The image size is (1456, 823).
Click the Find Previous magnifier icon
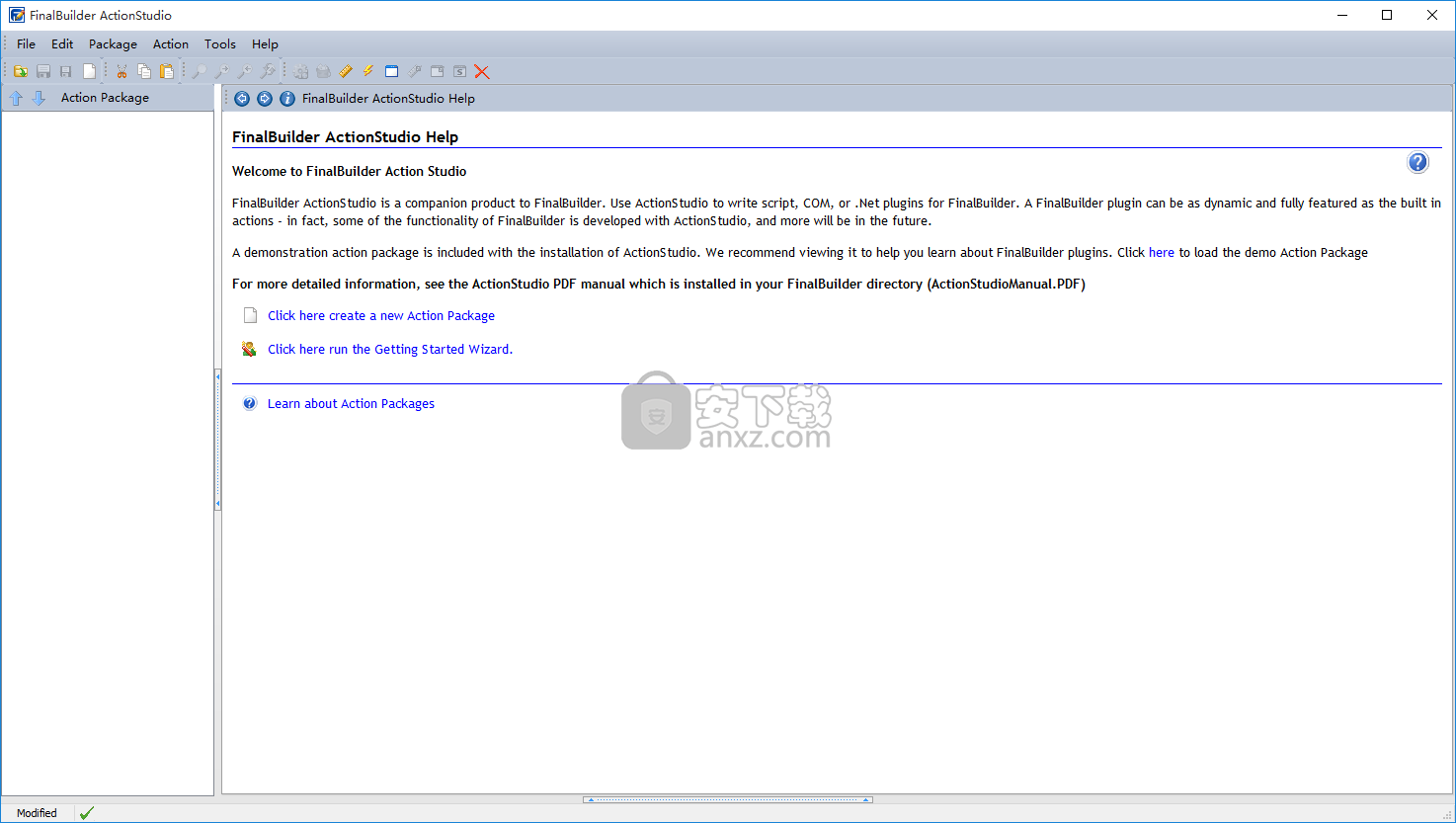[x=244, y=71]
